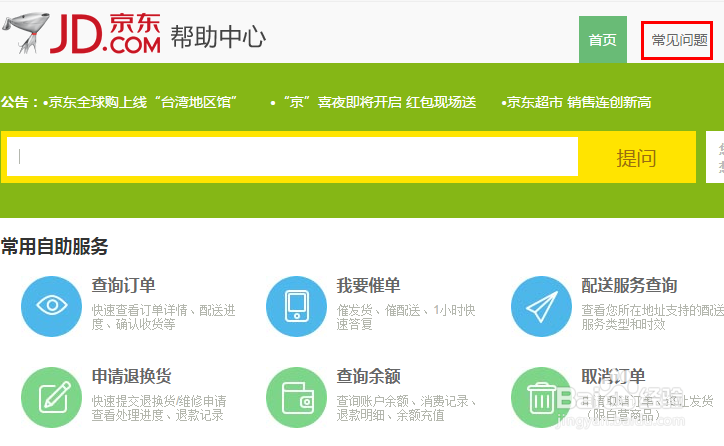Open announcement 京东全球购上线"台湾地区馆"

[x=143, y=102]
